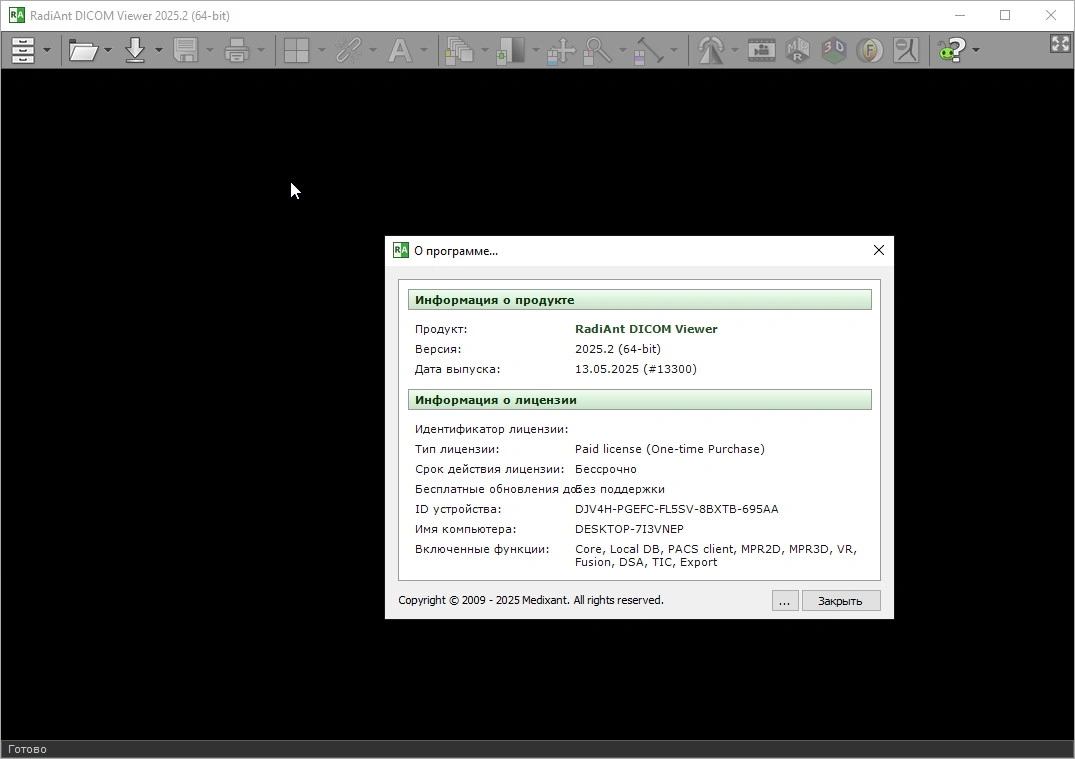Viewport: 1075px width, 759px height.
Task: Click the Без поддержки value
Action: pos(620,489)
